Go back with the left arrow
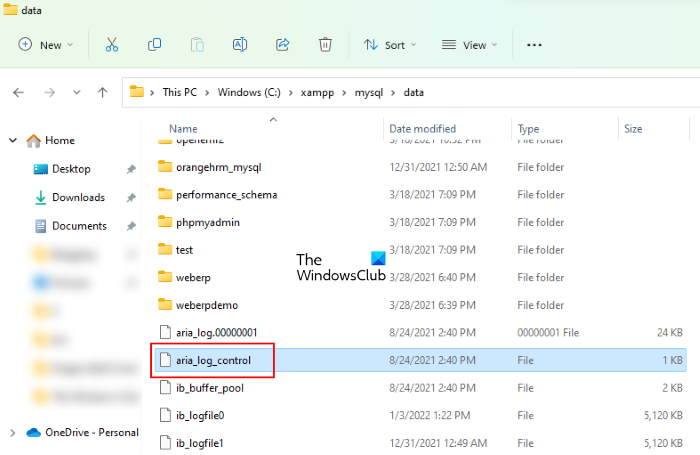 click(18, 92)
